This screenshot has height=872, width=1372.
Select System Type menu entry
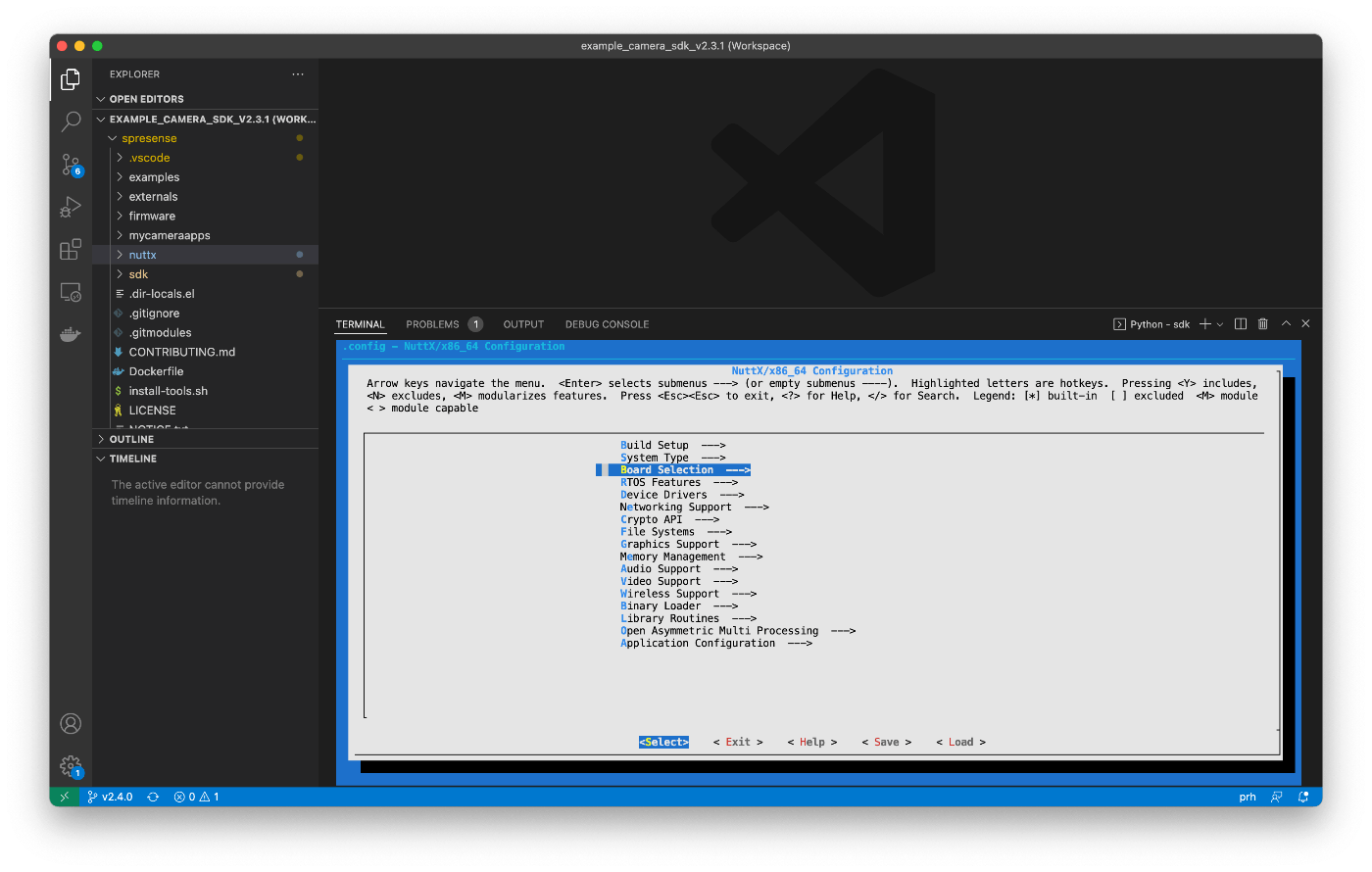pos(672,458)
